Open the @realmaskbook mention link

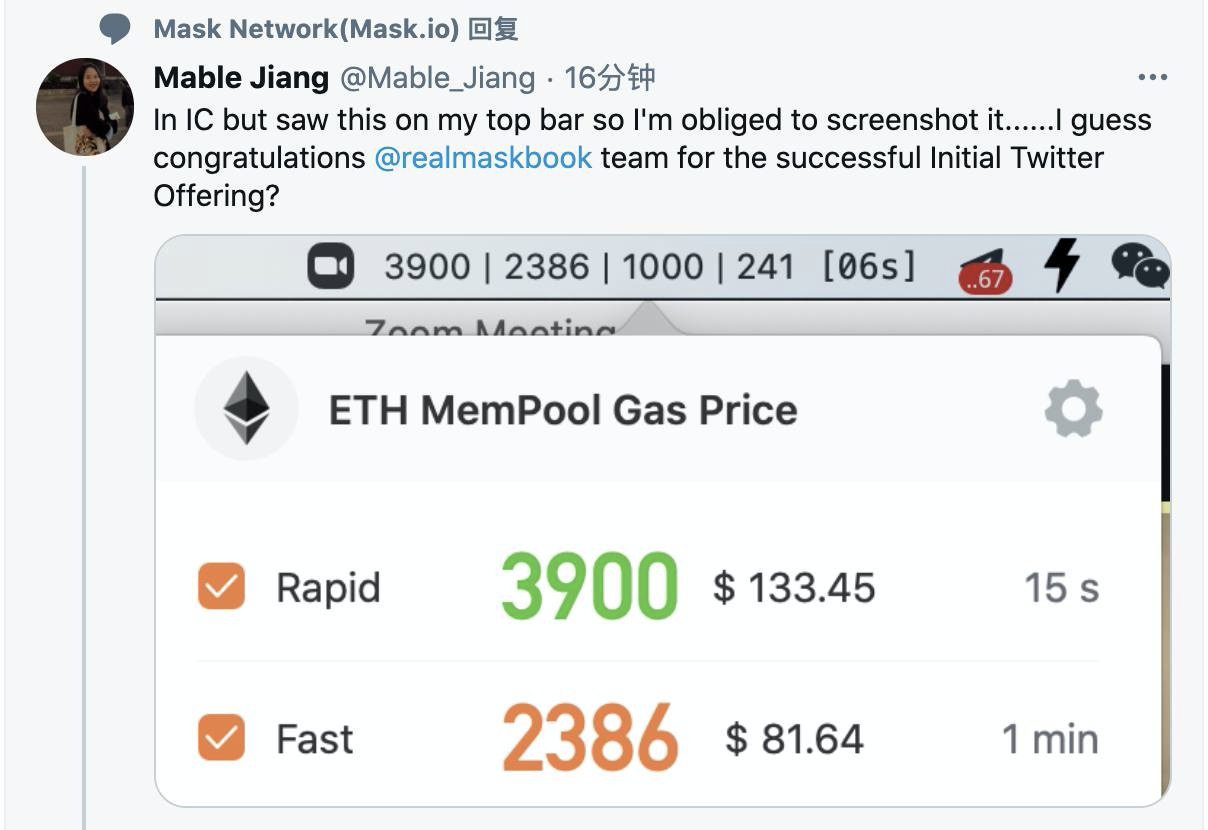pyautogui.click(x=483, y=157)
